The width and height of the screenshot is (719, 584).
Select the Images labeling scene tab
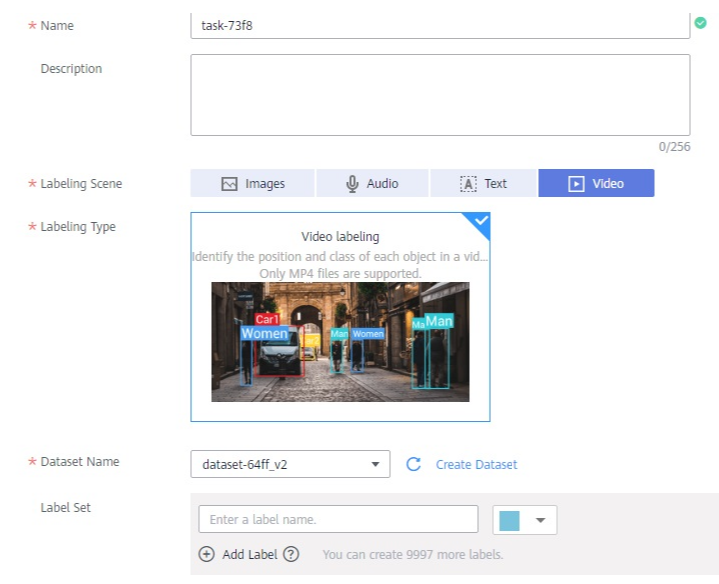253,183
